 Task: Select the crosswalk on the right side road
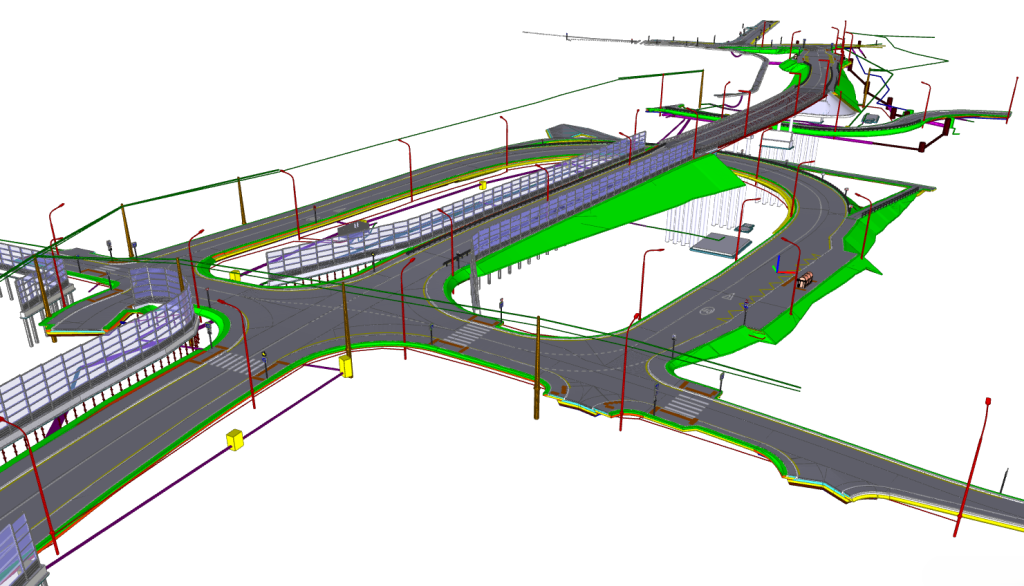tap(686, 403)
